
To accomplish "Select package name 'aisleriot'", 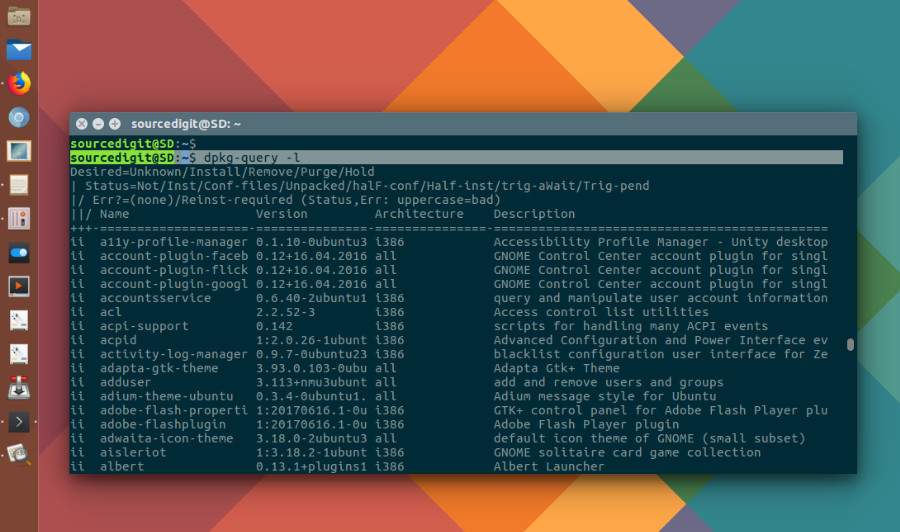I will pyautogui.click(x=133, y=453).
